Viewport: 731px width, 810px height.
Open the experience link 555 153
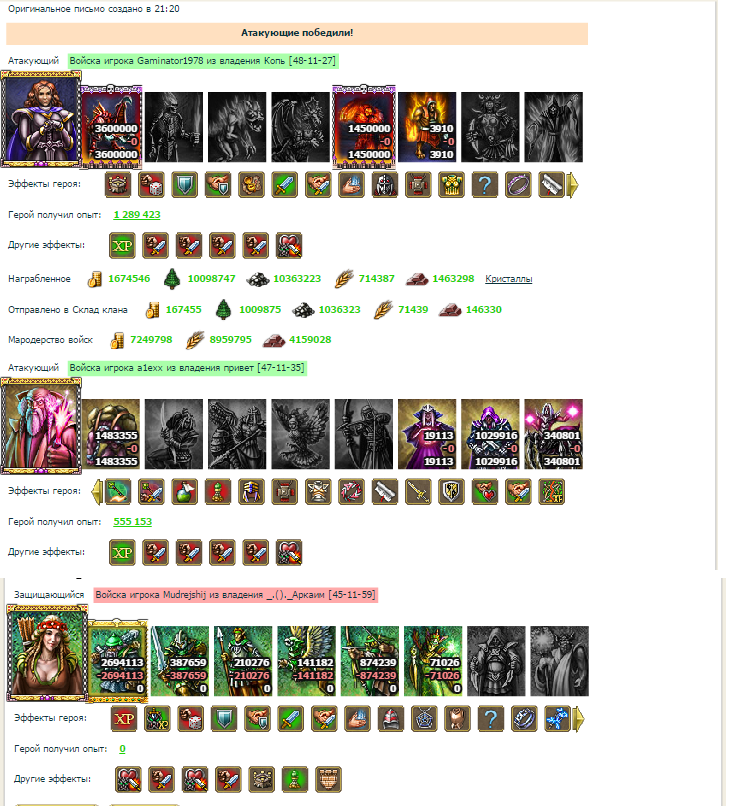pyautogui.click(x=133, y=521)
